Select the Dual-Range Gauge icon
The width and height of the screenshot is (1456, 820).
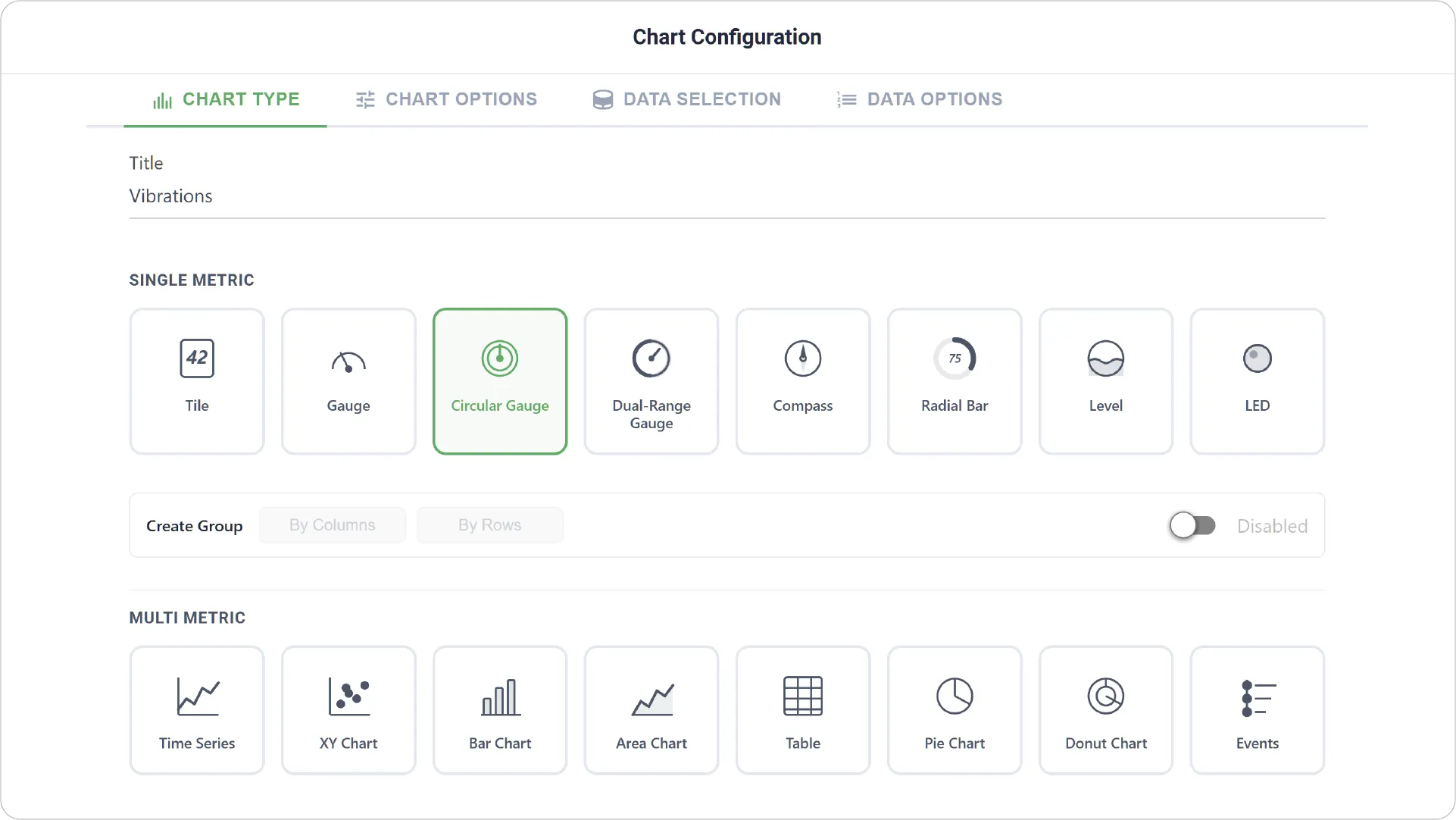pyautogui.click(x=651, y=358)
